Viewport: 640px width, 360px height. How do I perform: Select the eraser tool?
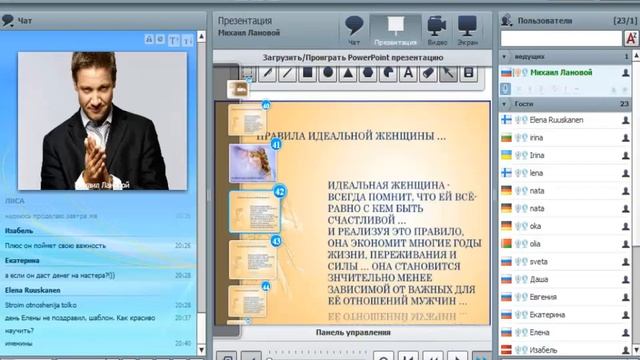(428, 73)
